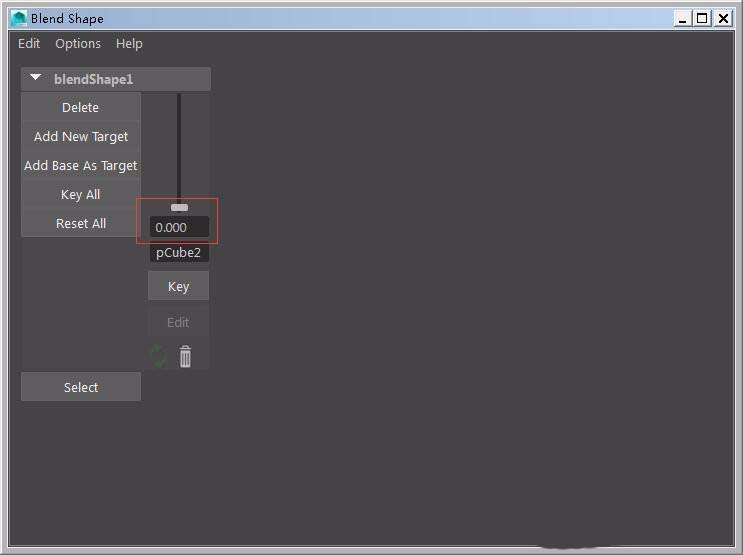Click the trash can delete target icon
Image resolution: width=743 pixels, height=555 pixels.
pos(185,356)
